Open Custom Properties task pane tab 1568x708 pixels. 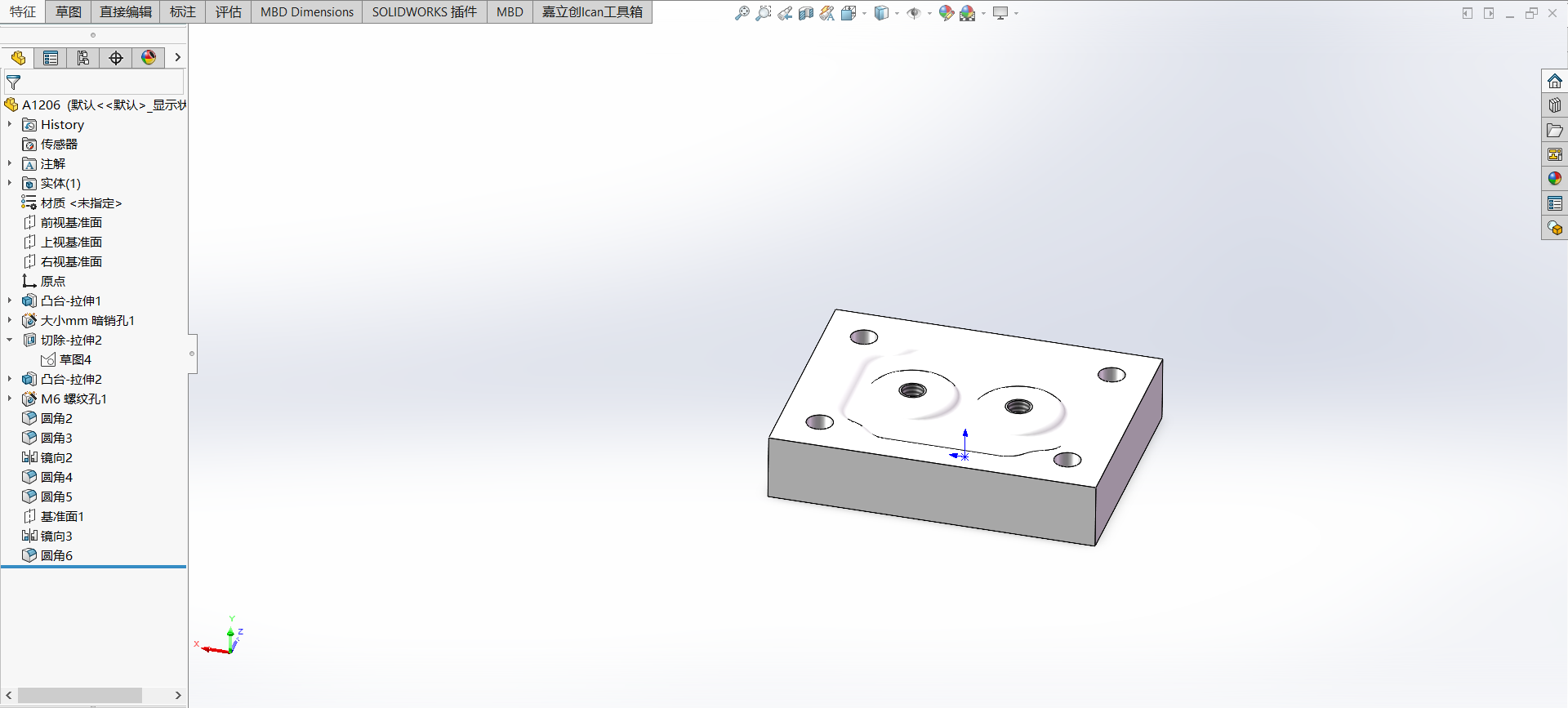1555,203
